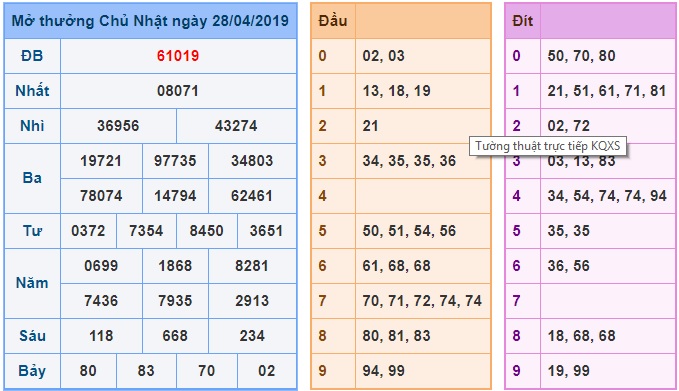The image size is (679, 391).
Task: Click fourth prize number 8450
Action: click(207, 231)
